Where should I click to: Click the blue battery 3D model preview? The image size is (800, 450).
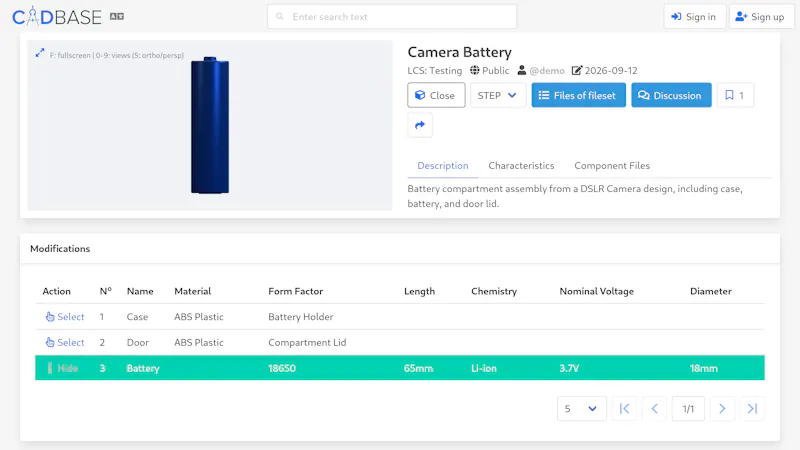coord(210,126)
